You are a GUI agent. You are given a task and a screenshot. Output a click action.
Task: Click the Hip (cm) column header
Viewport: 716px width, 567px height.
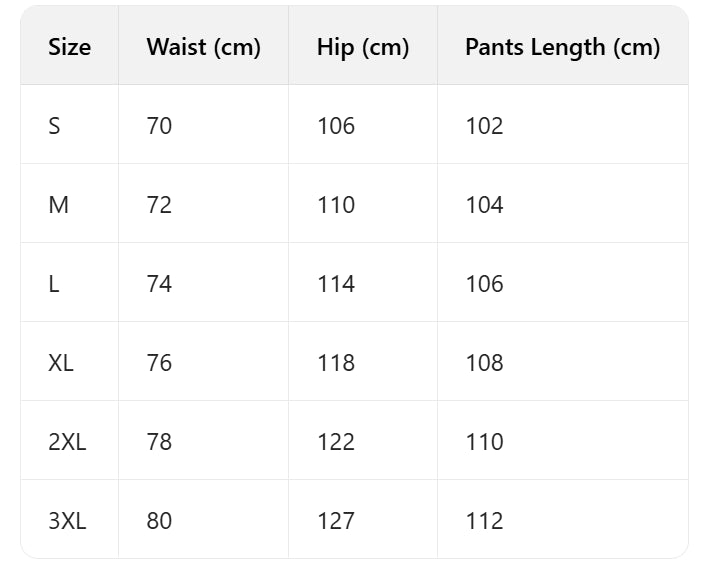point(362,47)
